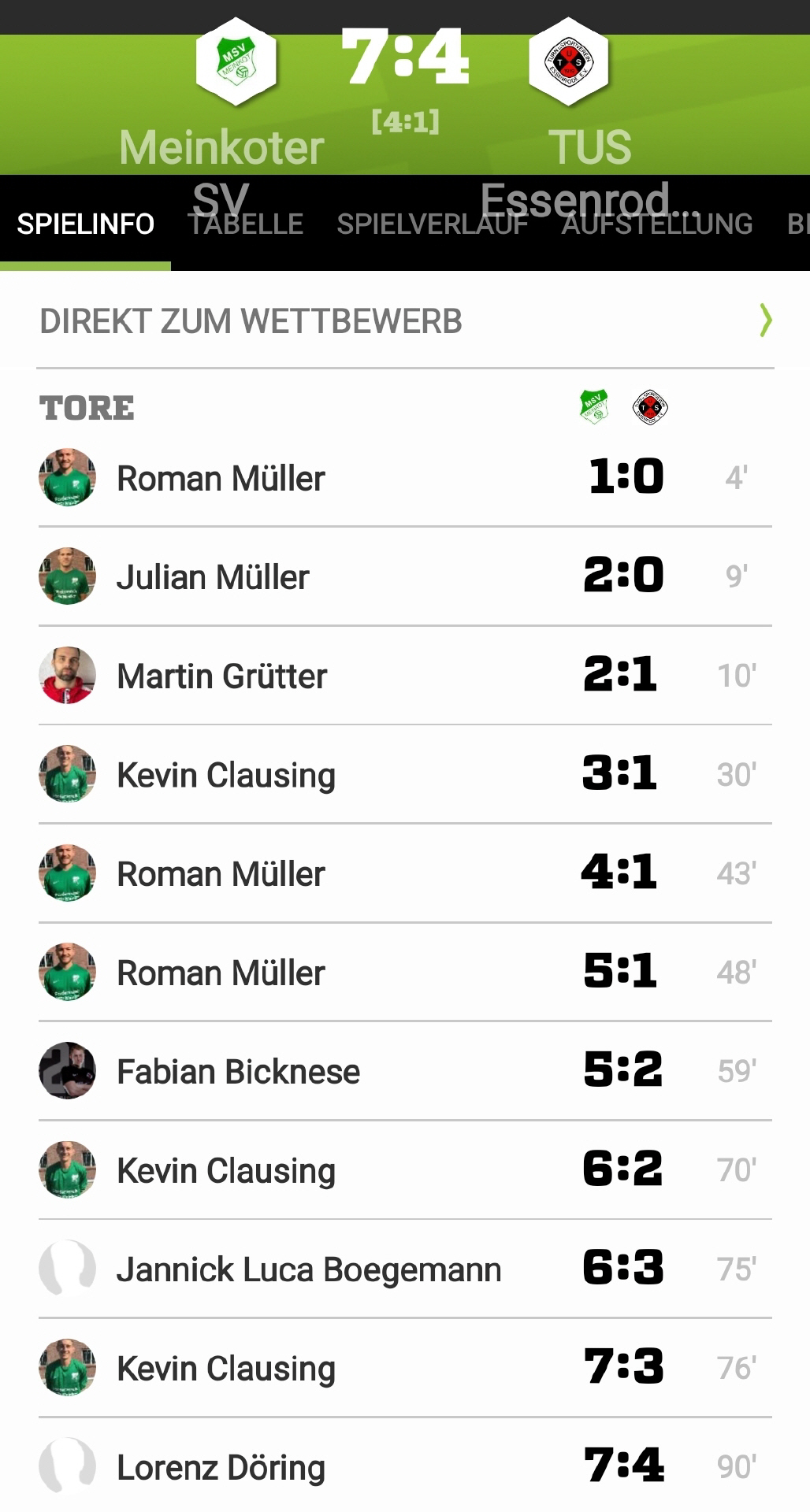Expand Direkt zum Wettbewerb chevron arrow
This screenshot has height=1512, width=810.
point(765,321)
